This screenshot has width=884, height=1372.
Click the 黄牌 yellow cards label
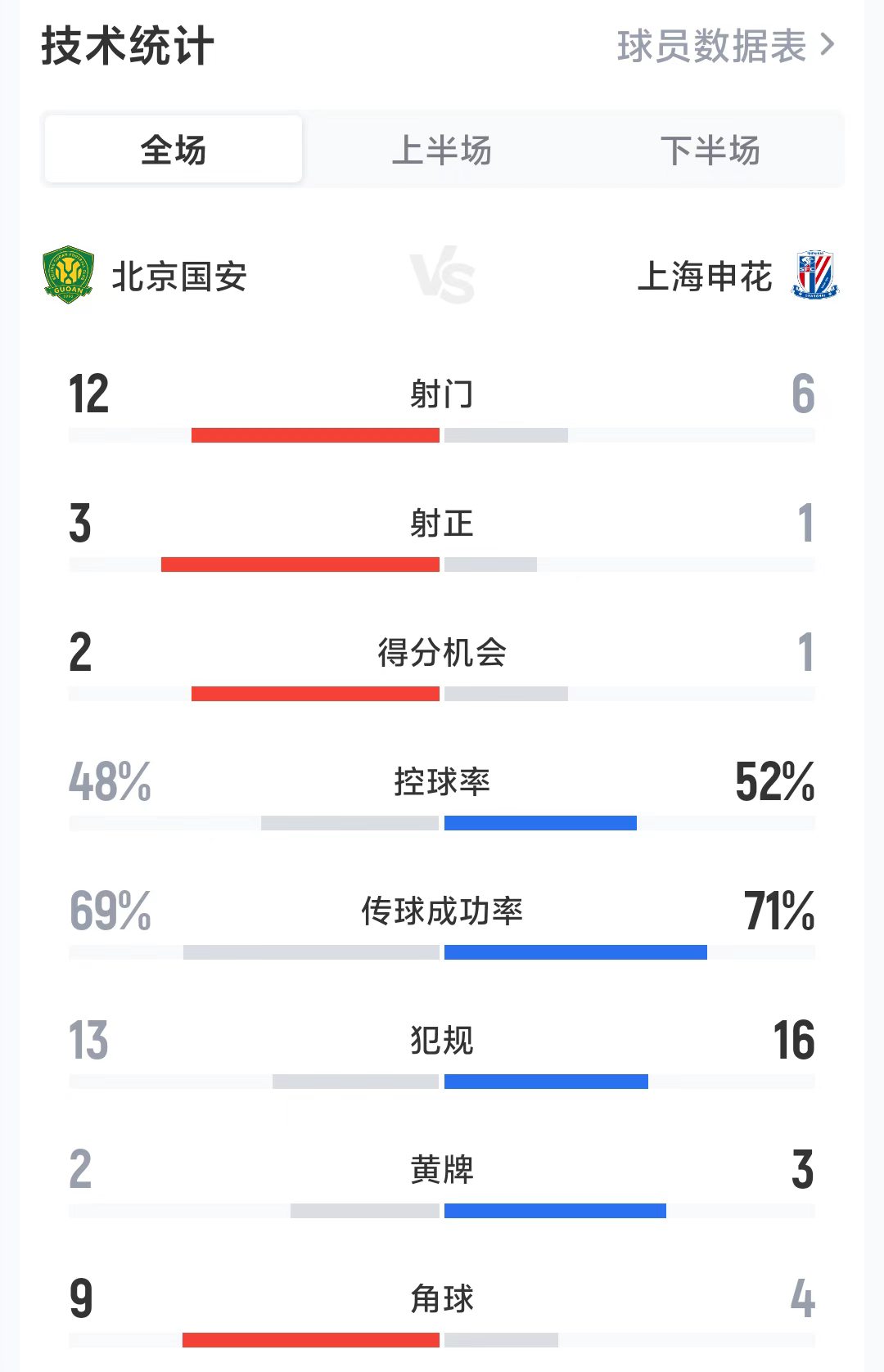(x=442, y=1170)
